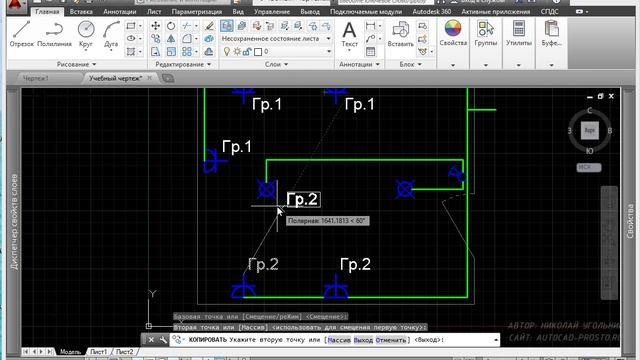The width and height of the screenshot is (640, 360).
Task: Choose the Scale tool
Action: pos(171,52)
